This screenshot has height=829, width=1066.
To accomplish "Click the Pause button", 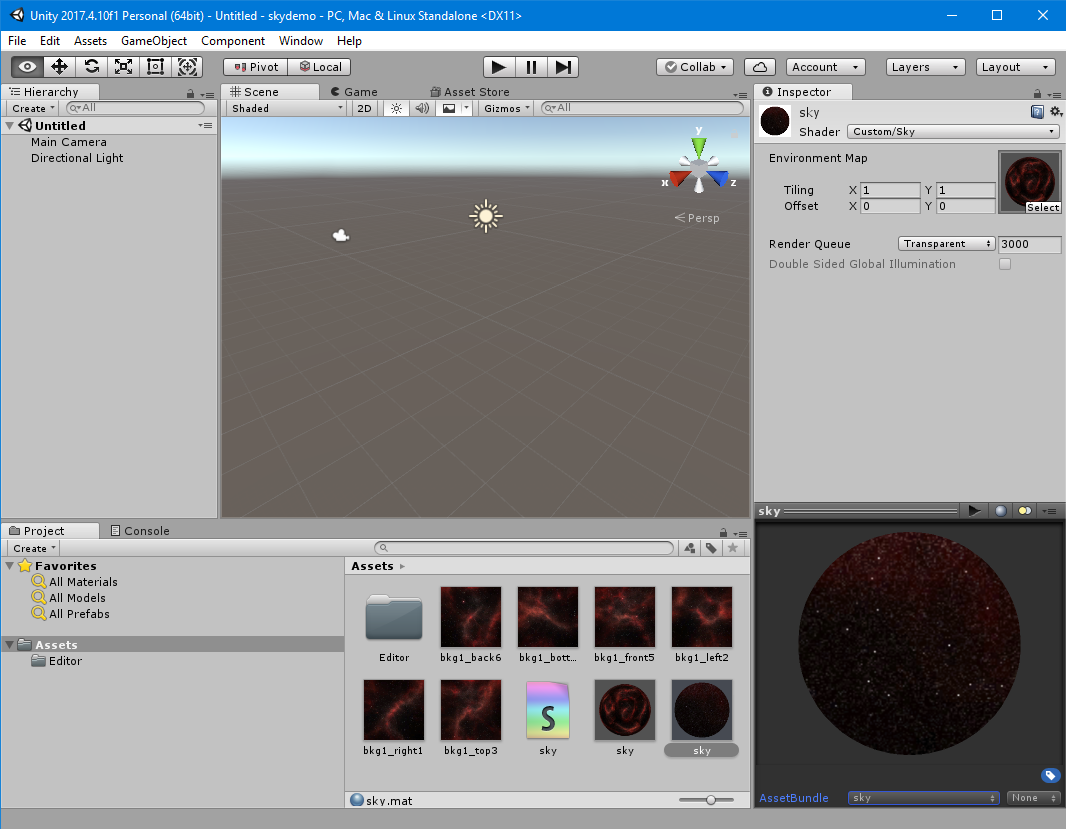I will pos(531,67).
